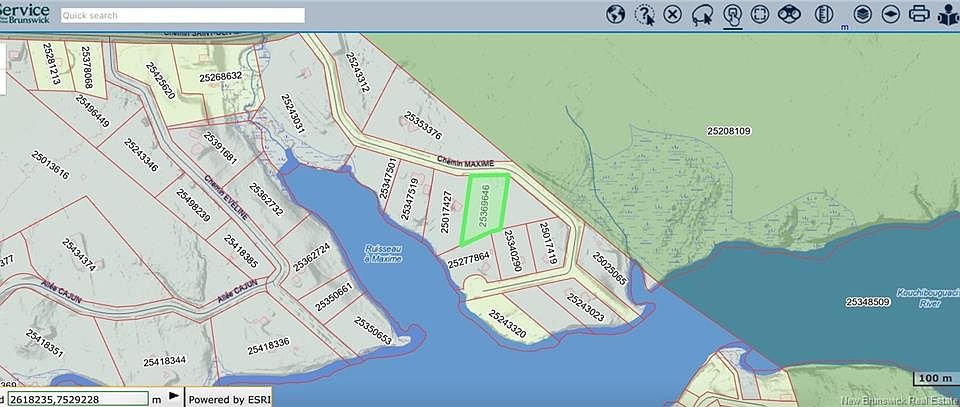Open the binoculars search tool
The image size is (960, 407).
coord(790,14)
